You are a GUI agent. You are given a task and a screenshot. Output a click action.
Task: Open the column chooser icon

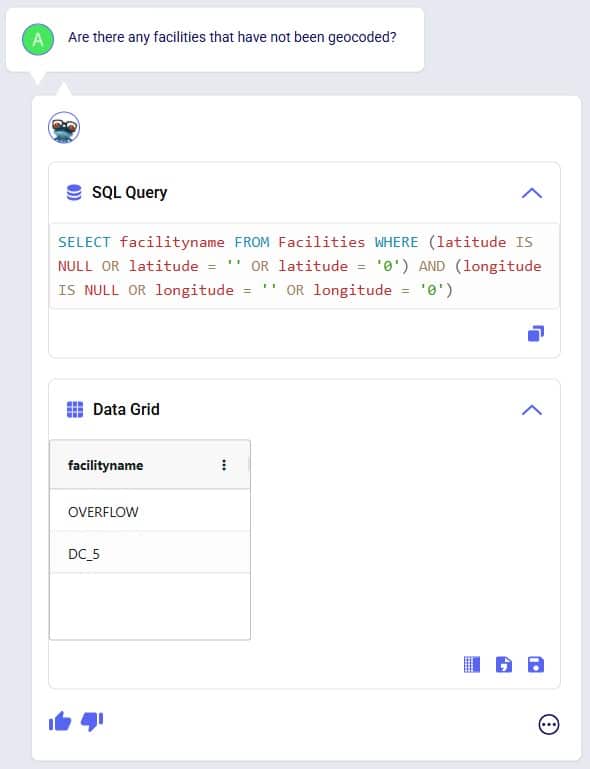coord(472,665)
